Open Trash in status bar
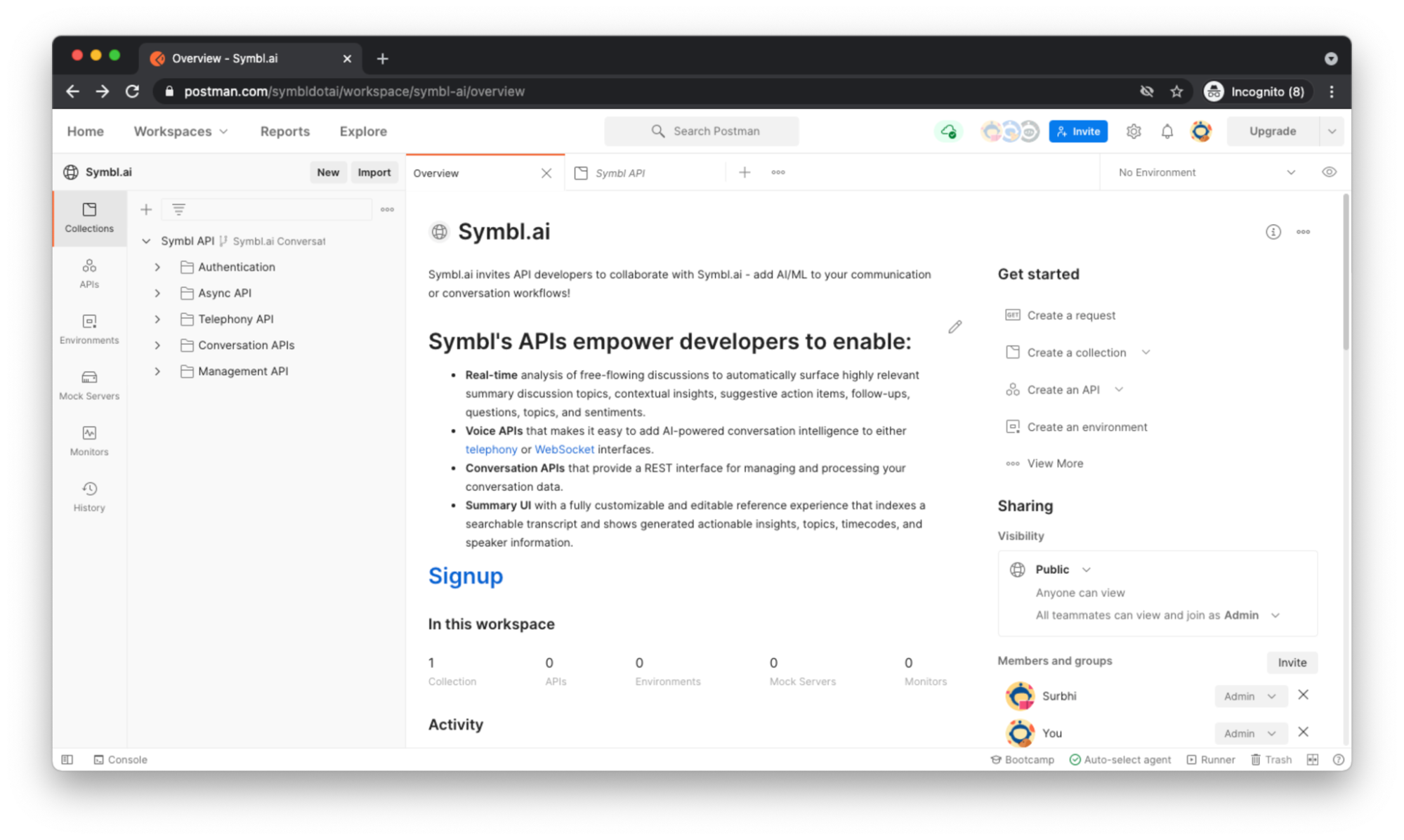Screen dimensions: 1404x840 click(x=1271, y=759)
